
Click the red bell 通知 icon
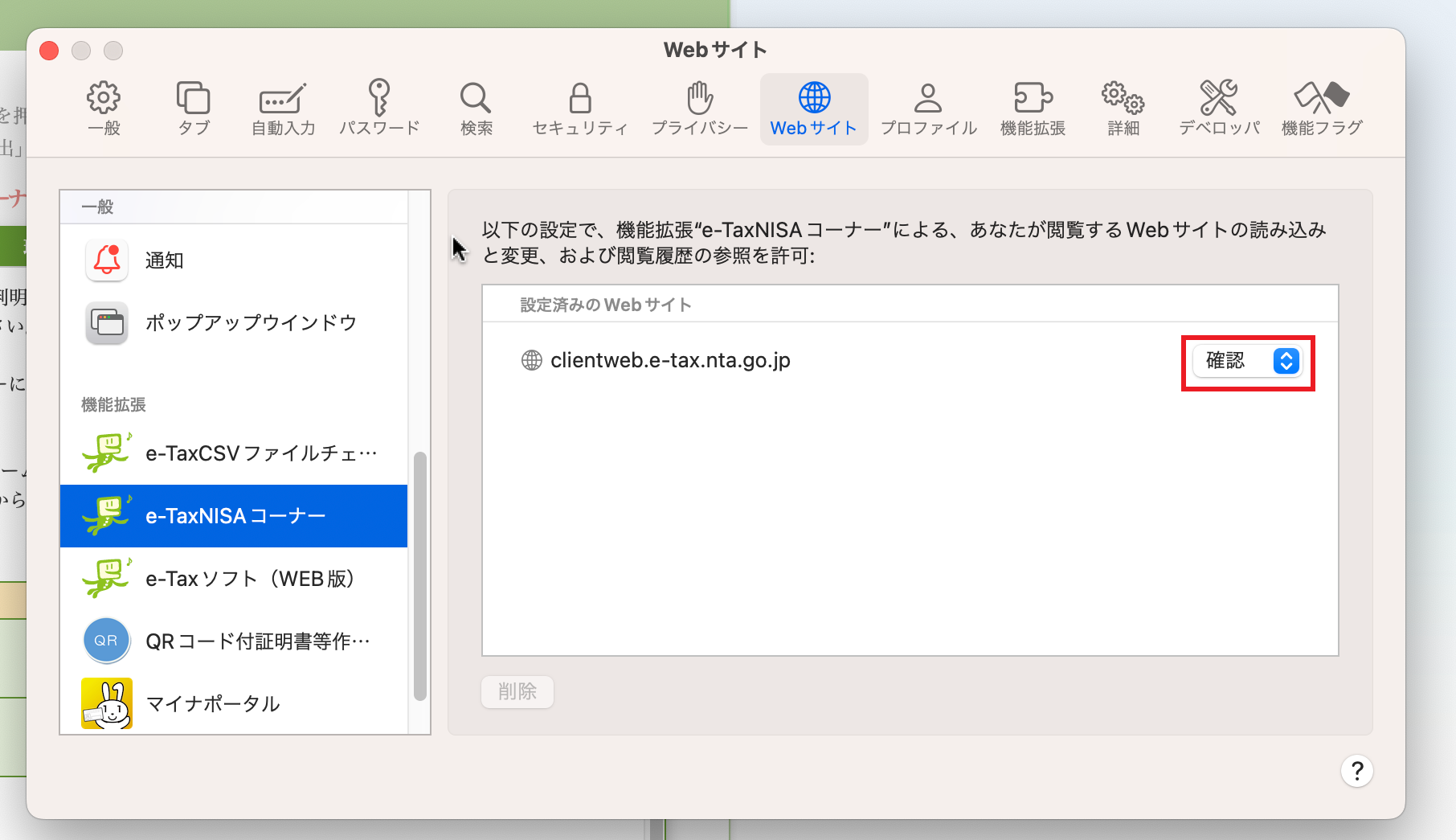[x=107, y=260]
